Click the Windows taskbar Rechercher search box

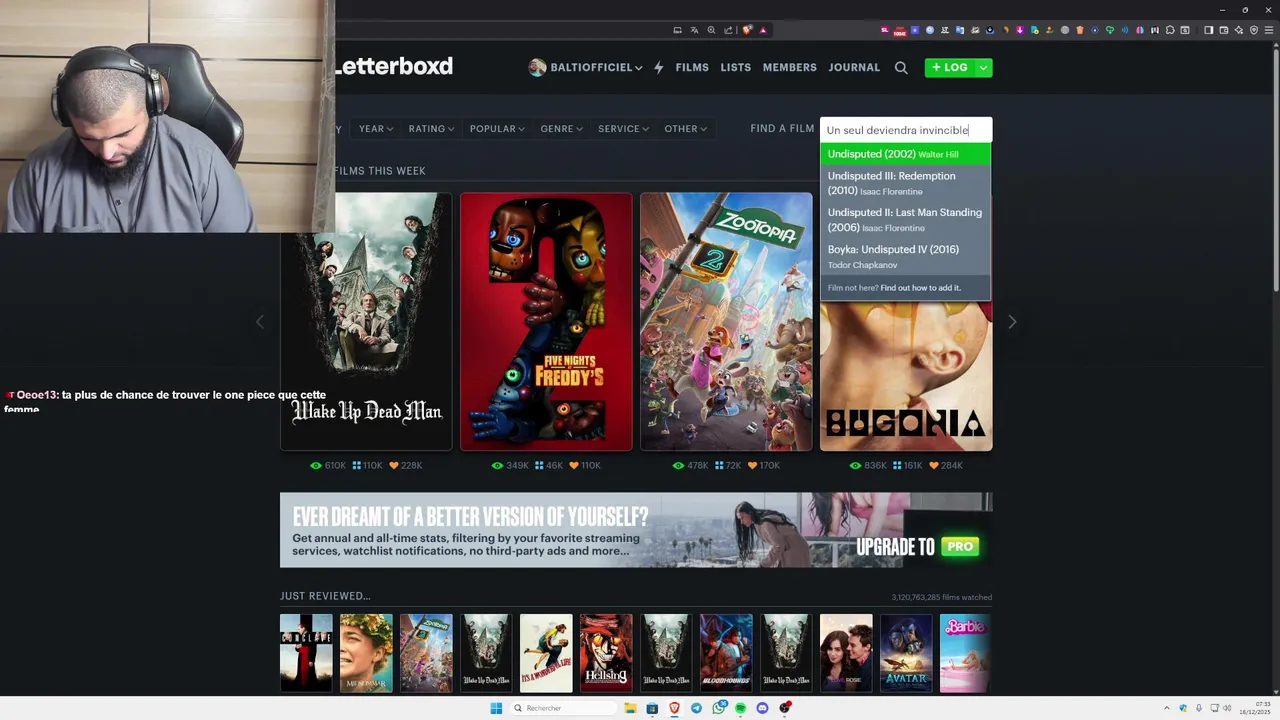[563, 708]
